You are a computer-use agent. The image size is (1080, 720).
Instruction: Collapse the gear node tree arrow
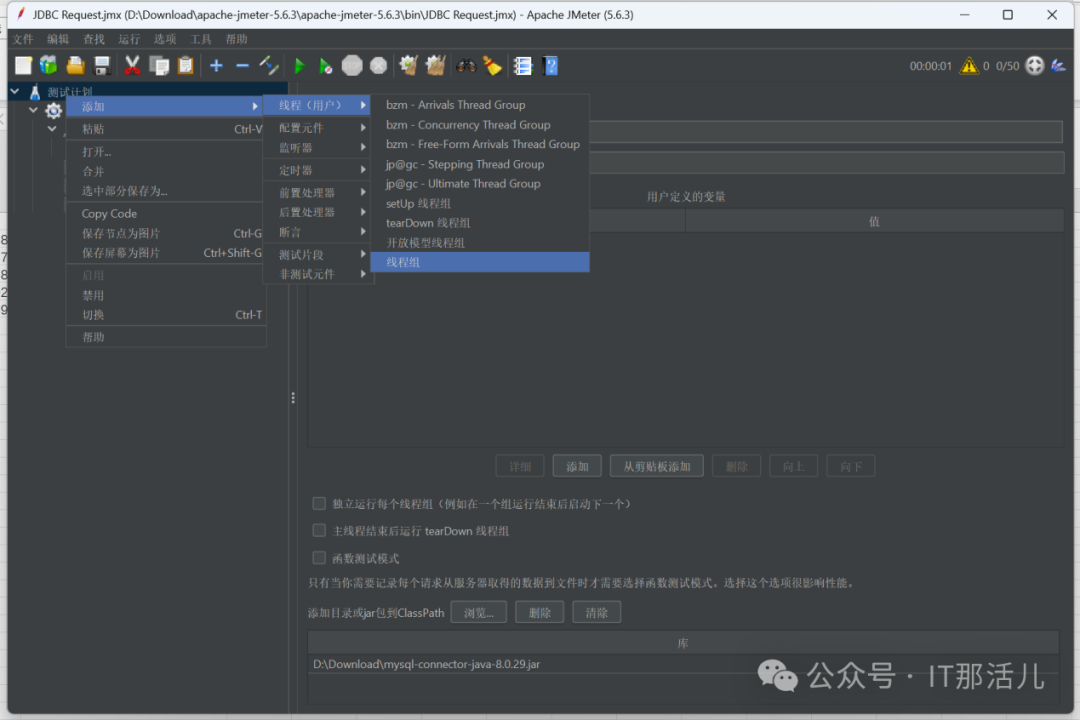coord(33,110)
